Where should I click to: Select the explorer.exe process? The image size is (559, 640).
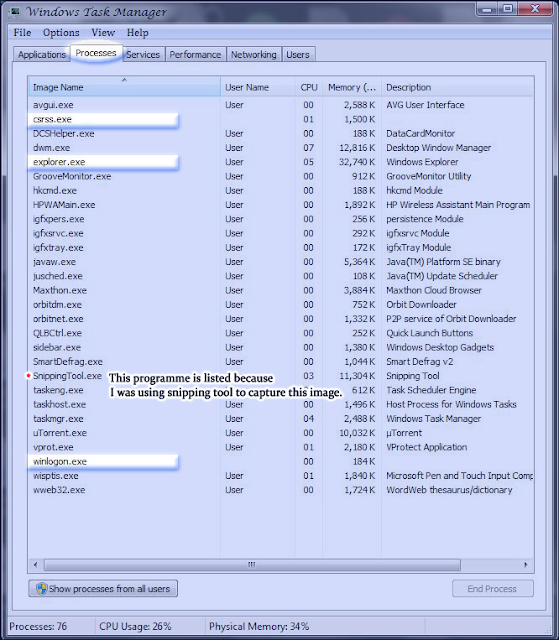281,162
